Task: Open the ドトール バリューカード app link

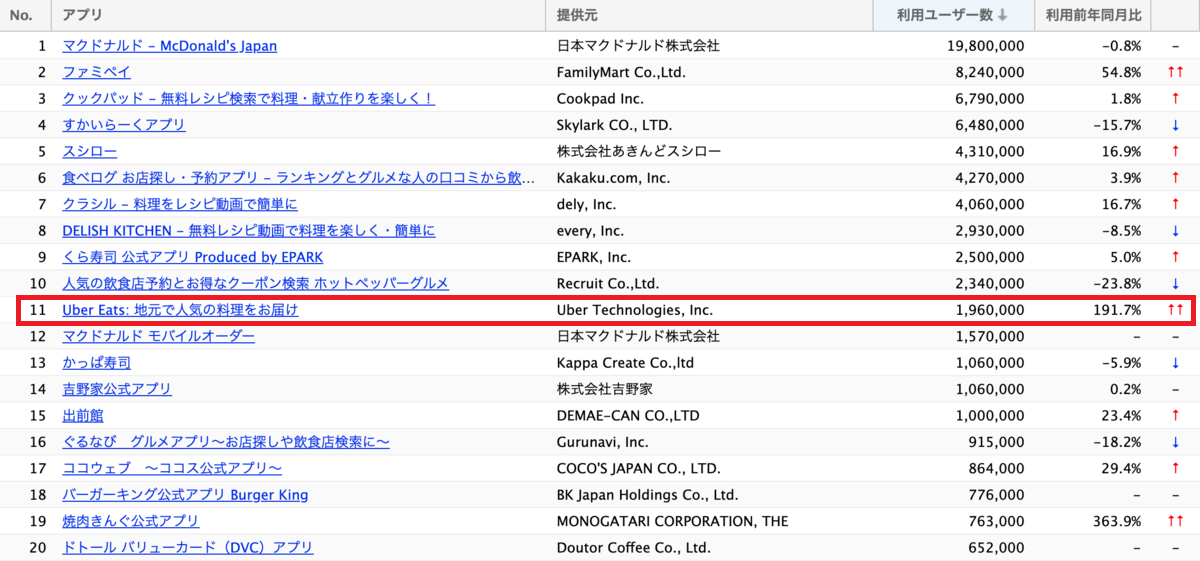Action: click(188, 547)
